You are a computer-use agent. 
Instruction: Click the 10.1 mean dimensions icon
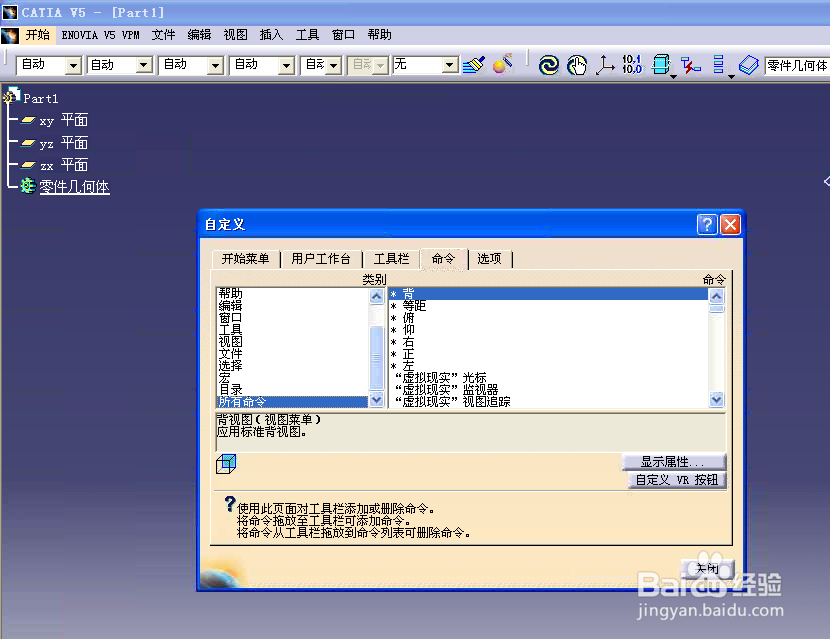click(632, 65)
